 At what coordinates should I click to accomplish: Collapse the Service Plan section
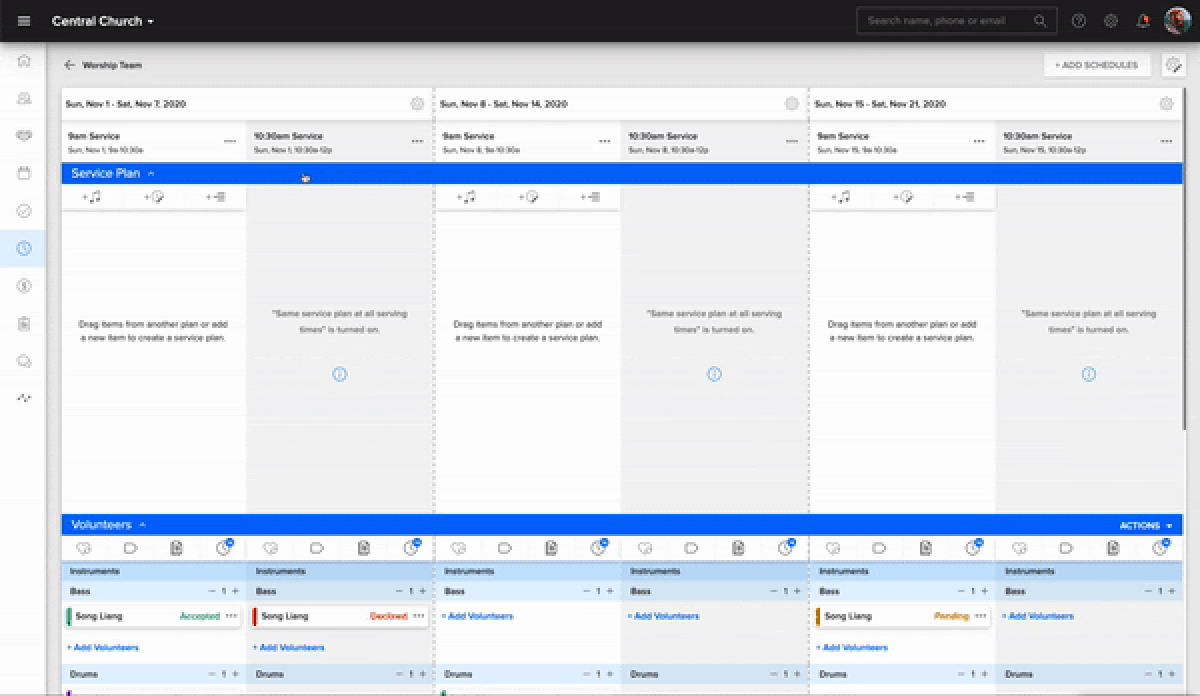pos(152,172)
